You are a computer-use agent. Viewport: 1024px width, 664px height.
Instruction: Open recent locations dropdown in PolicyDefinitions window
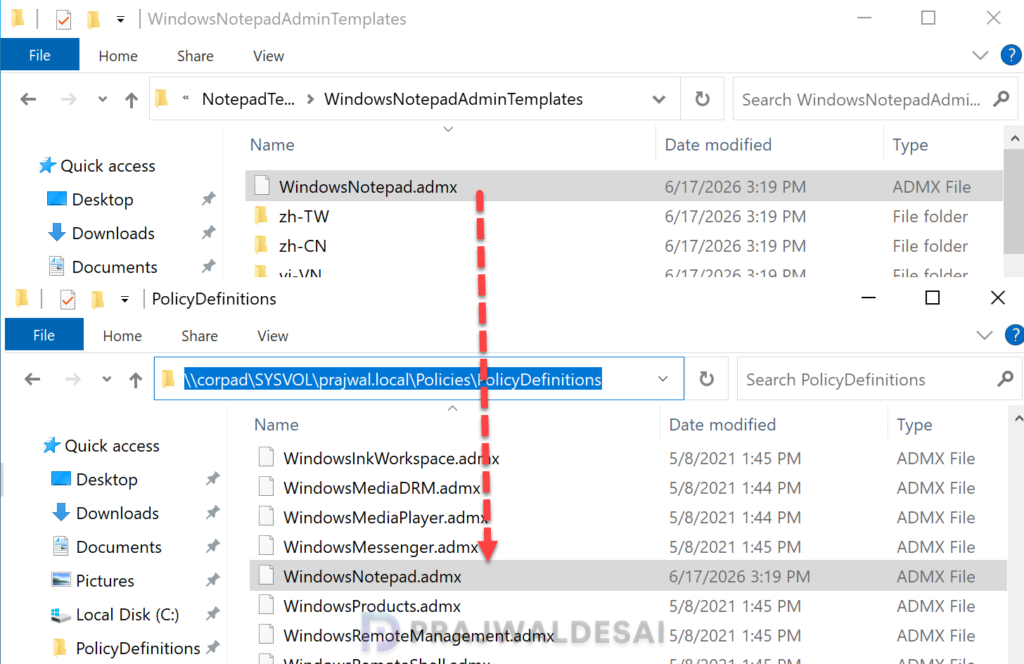tap(106, 379)
